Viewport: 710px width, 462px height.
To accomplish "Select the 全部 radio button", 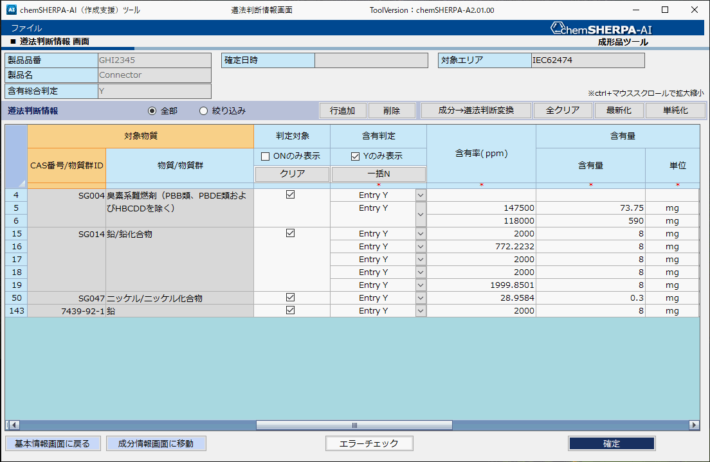I will [x=152, y=110].
